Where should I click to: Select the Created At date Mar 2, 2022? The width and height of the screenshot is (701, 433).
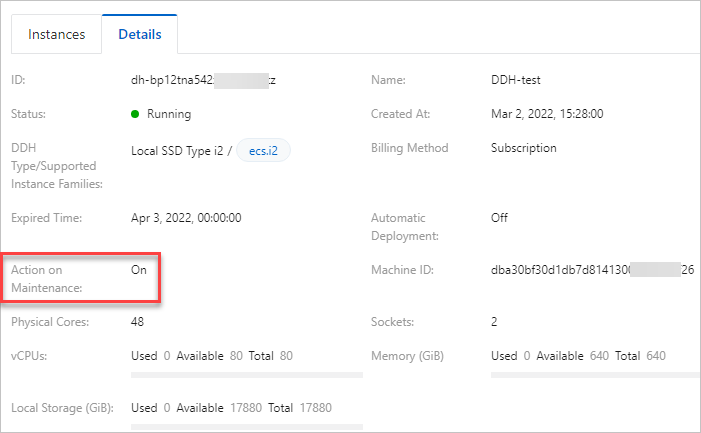(547, 114)
